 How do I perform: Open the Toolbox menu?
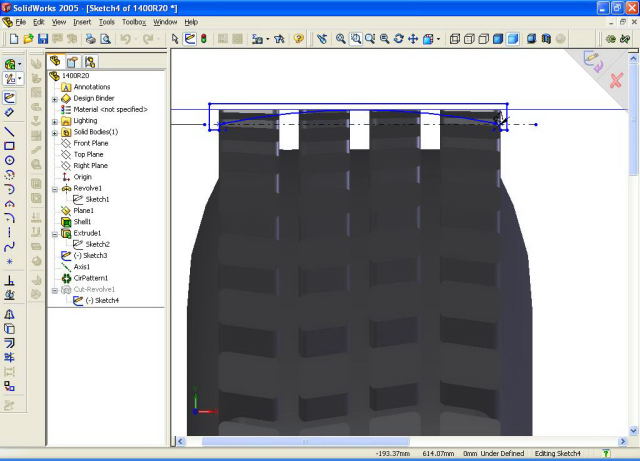point(134,21)
